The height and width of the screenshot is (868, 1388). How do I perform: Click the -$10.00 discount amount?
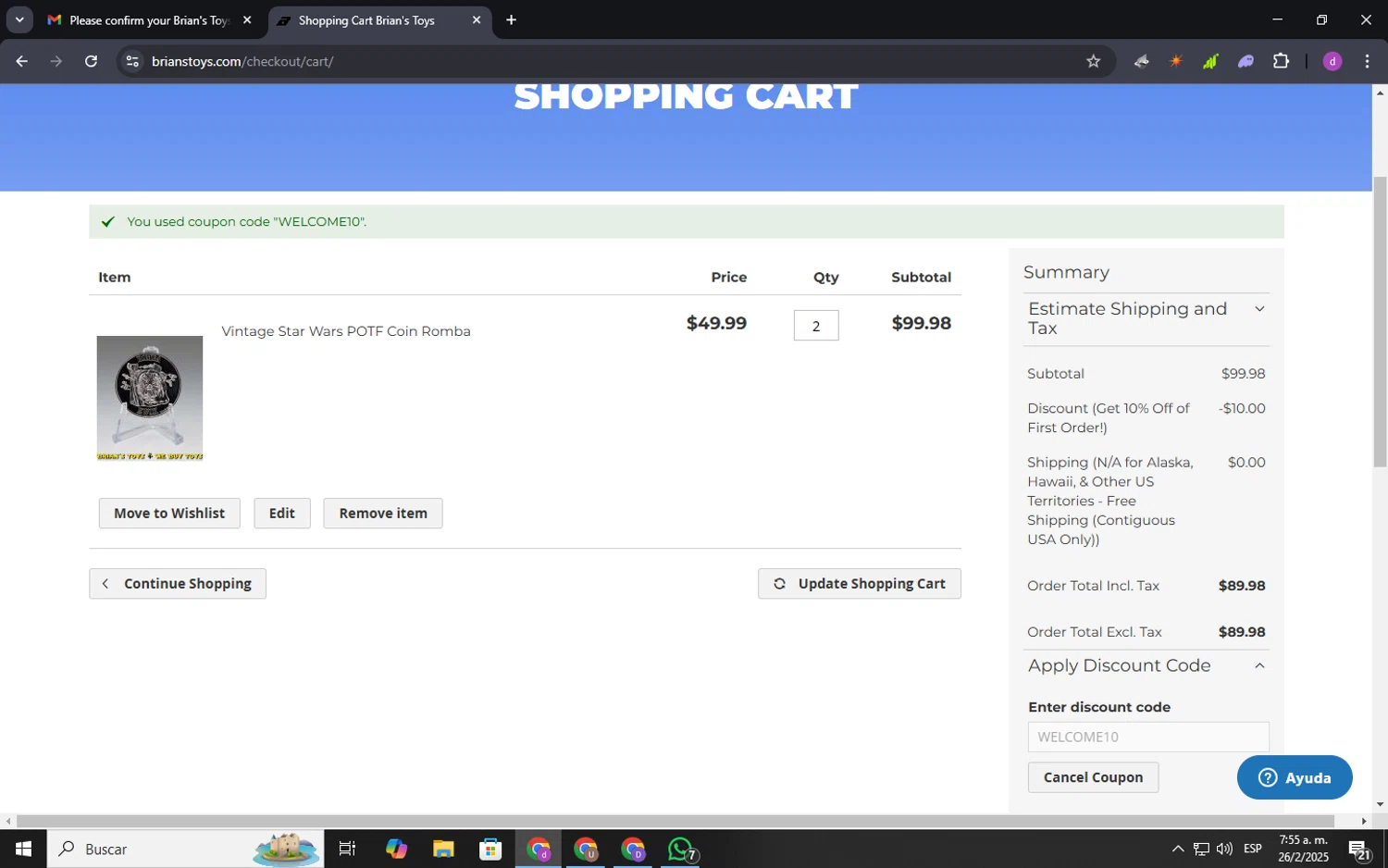1242,408
